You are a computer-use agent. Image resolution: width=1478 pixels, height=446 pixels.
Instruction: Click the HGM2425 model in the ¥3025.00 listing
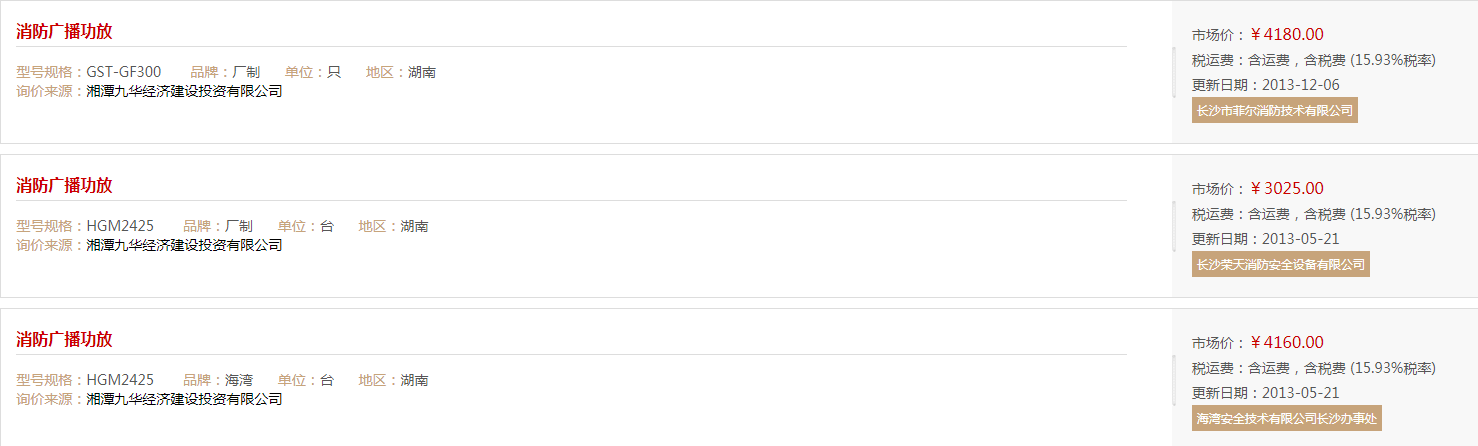point(120,226)
